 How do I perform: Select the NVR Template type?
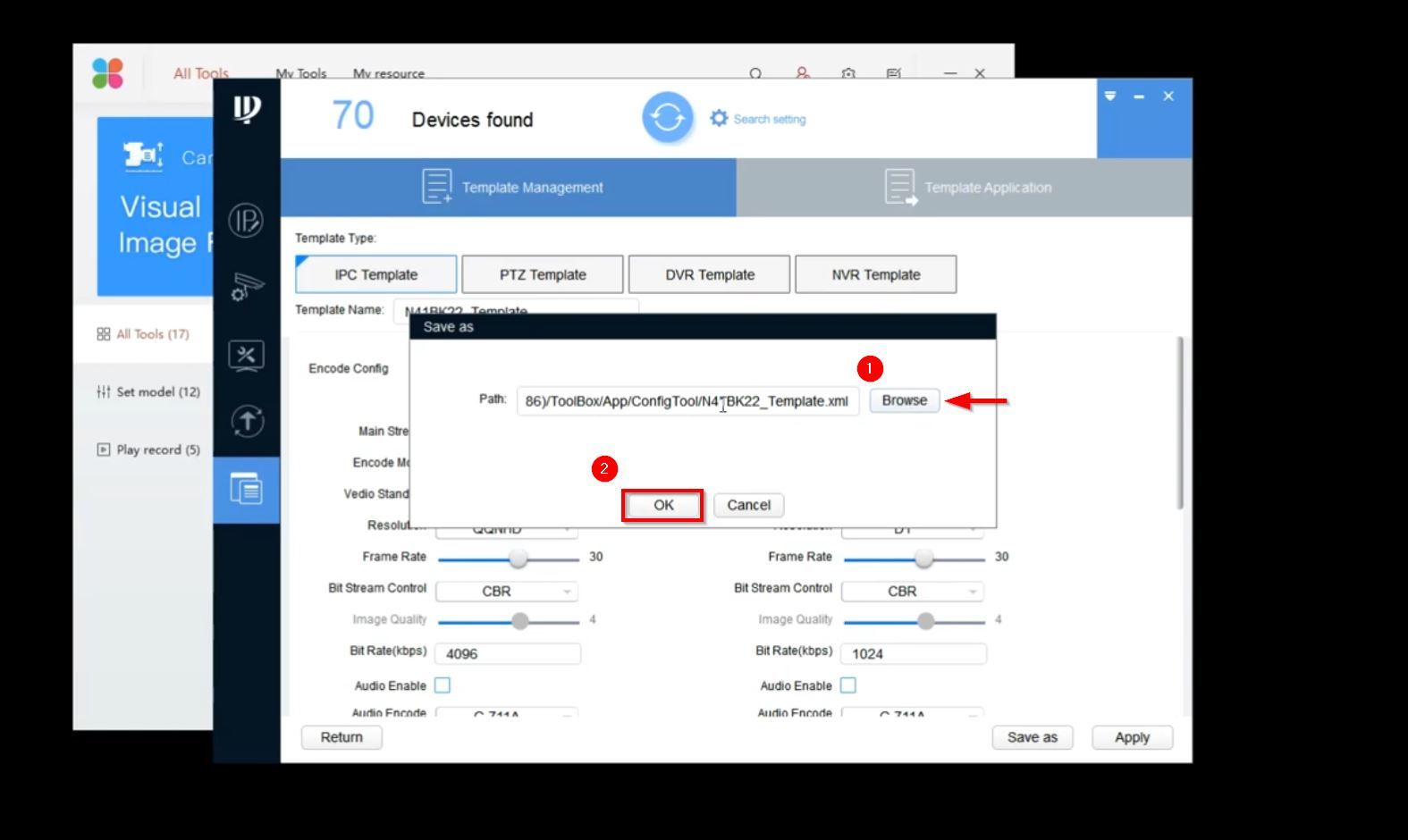point(876,274)
